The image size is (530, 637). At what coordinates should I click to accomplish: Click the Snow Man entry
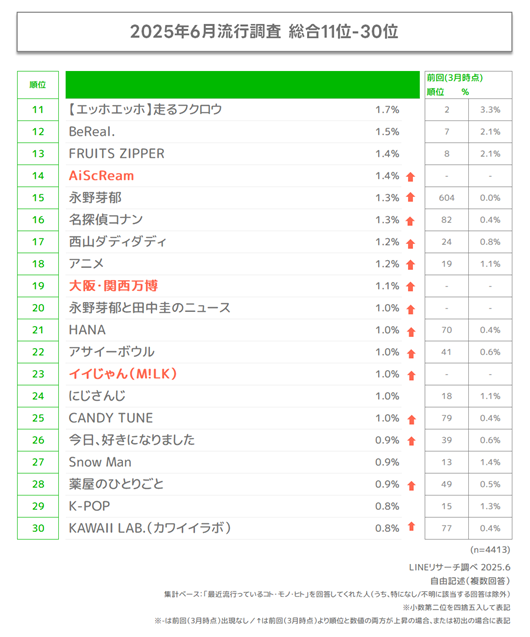(x=100, y=462)
